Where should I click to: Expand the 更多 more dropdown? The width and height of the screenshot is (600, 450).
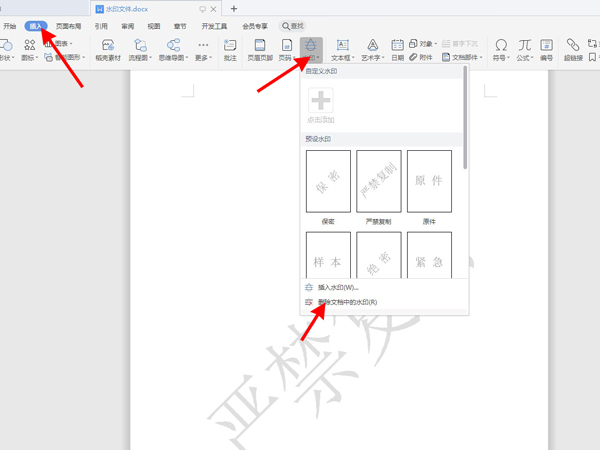tap(203, 50)
